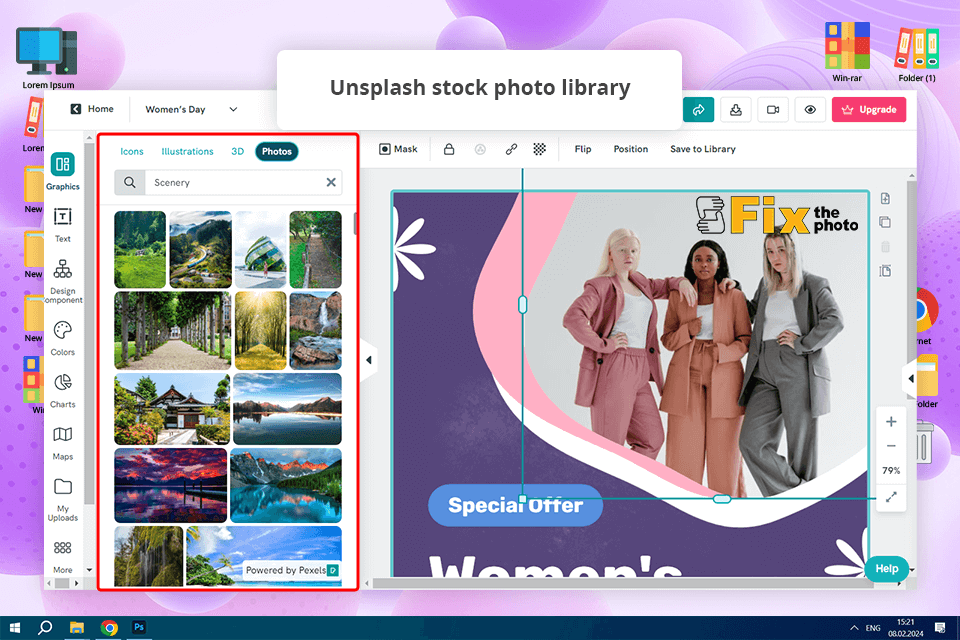The width and height of the screenshot is (960, 640).
Task: Click the link chain icon
Action: 511,149
